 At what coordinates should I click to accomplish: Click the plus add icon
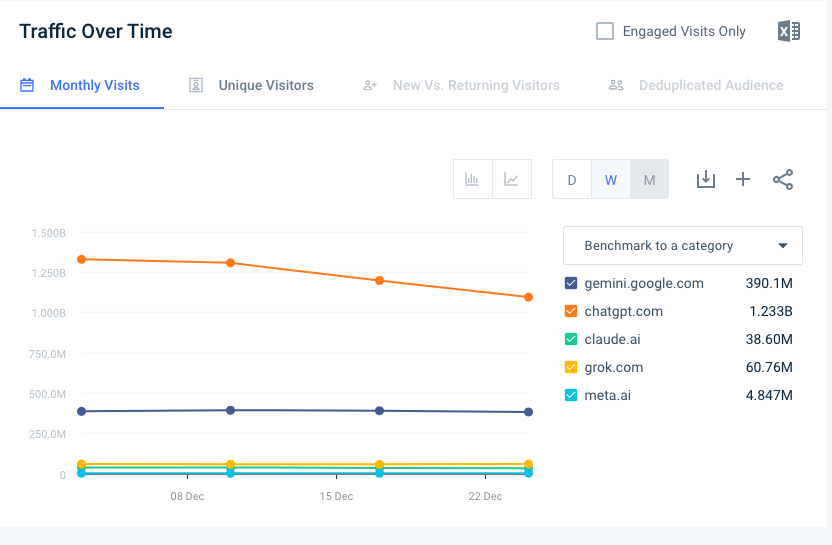click(743, 180)
